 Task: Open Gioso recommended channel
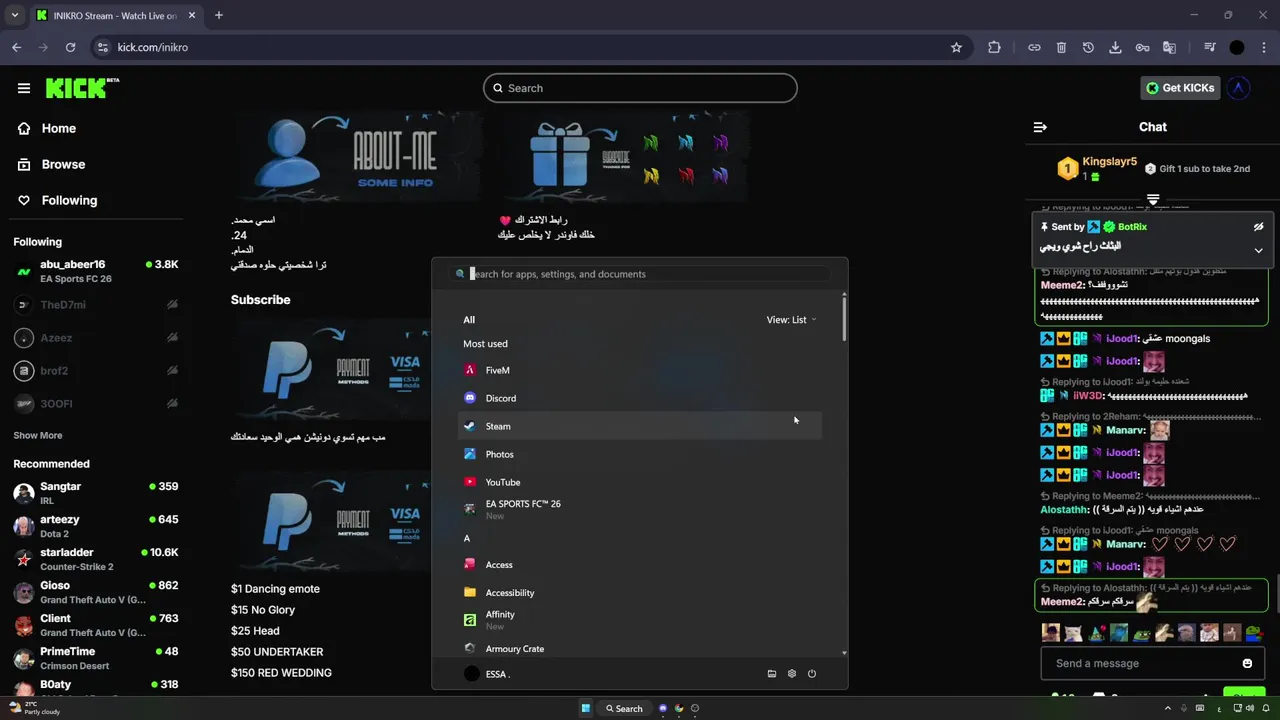click(95, 592)
